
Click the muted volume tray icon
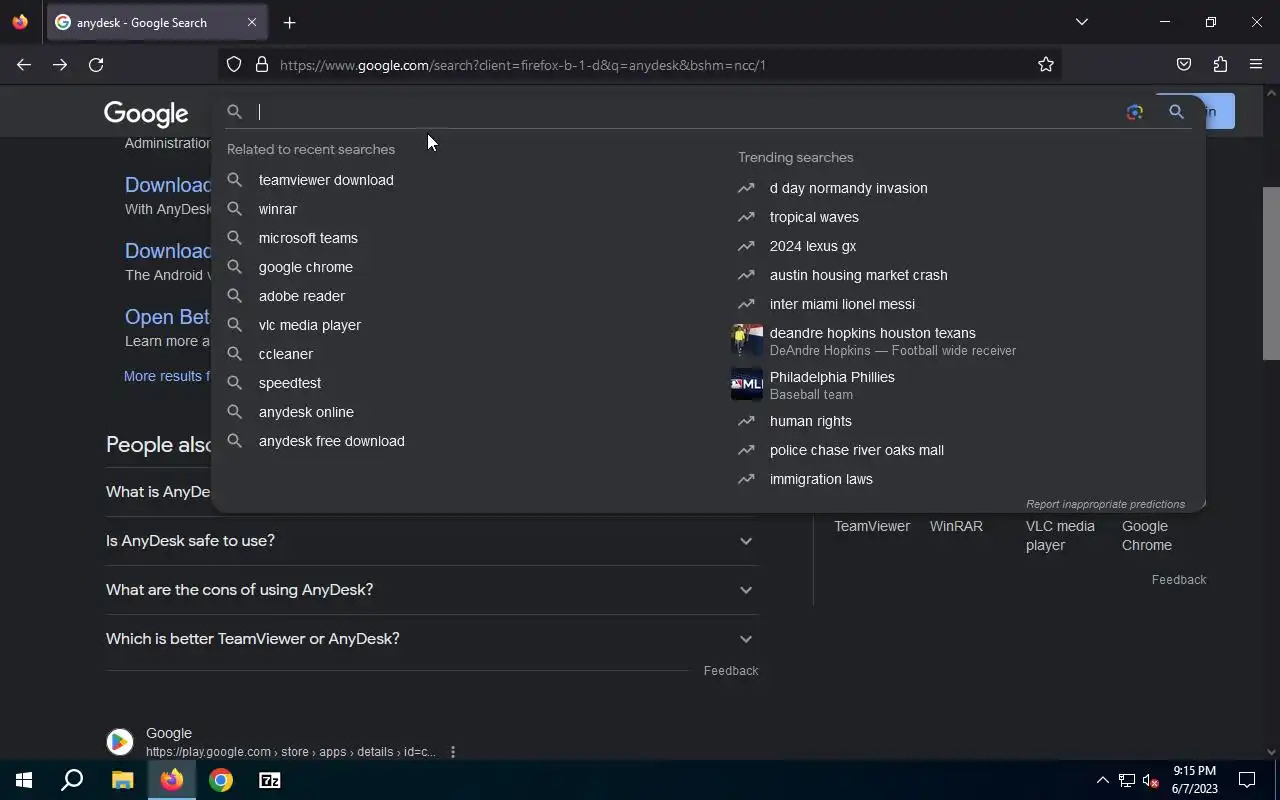pos(1150,780)
